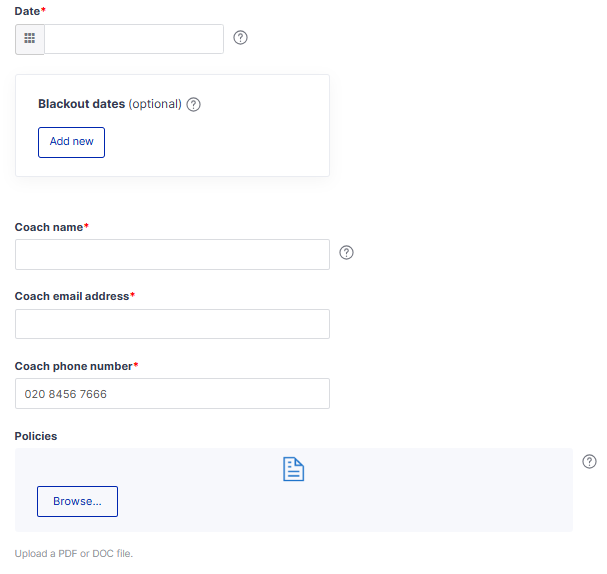The height and width of the screenshot is (574, 607).
Task: Select the Coach email address field
Action: tap(172, 324)
